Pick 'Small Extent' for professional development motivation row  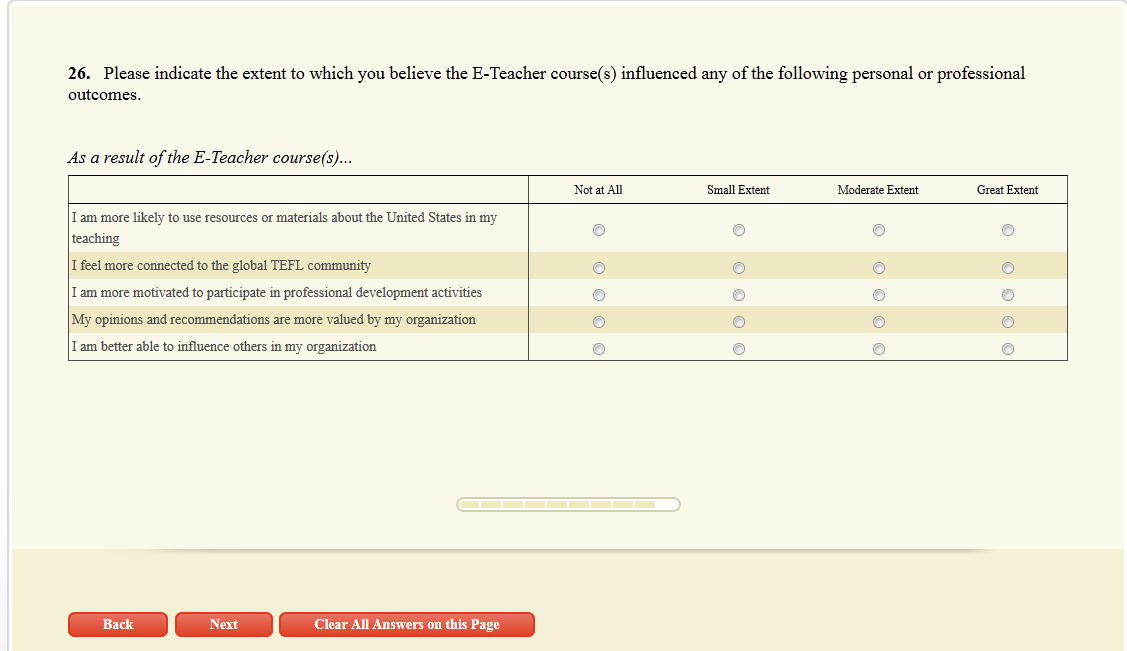pos(739,295)
